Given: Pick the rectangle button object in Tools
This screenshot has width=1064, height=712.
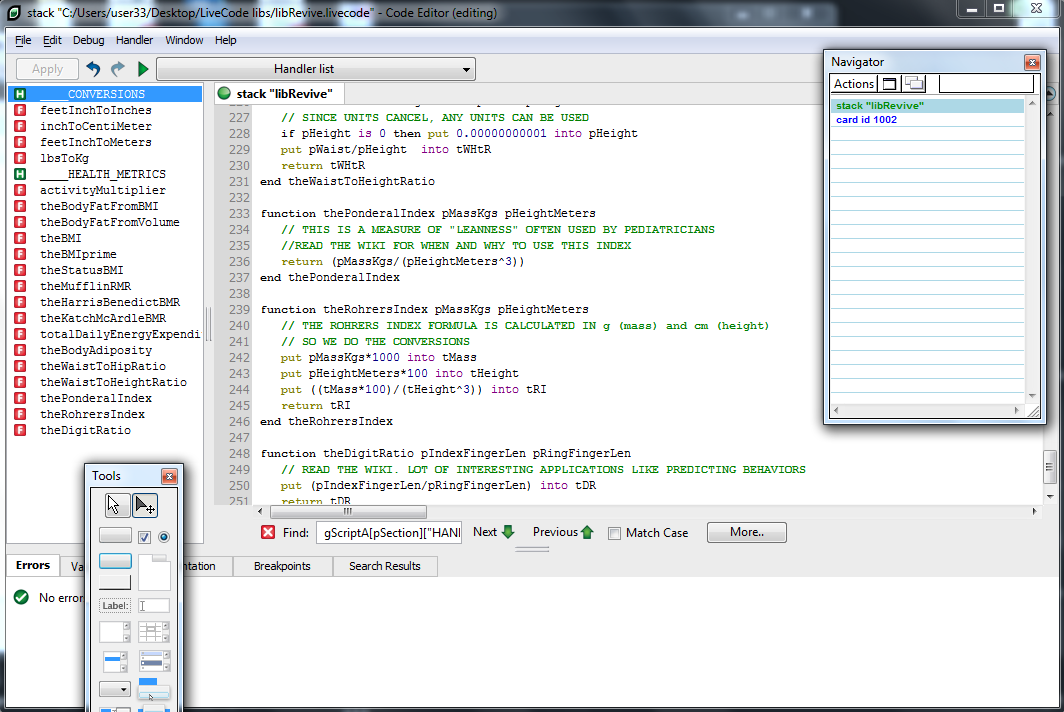Looking at the screenshot, I should coord(115,582).
